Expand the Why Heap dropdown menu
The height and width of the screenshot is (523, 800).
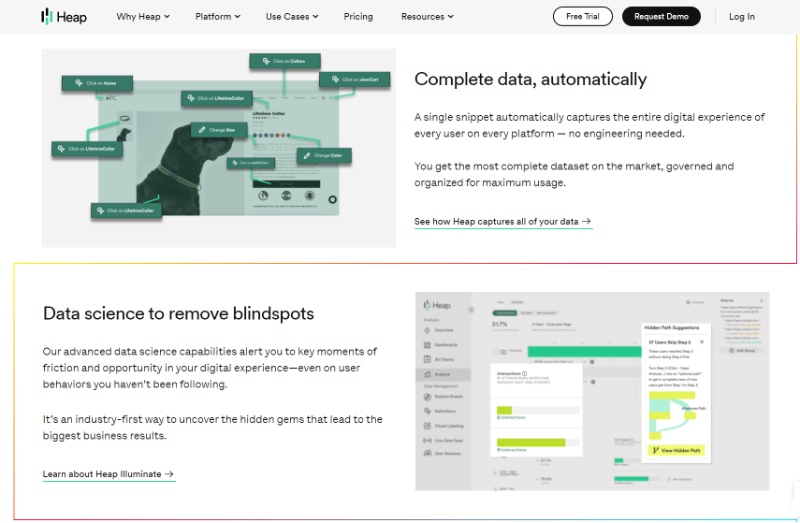(143, 16)
